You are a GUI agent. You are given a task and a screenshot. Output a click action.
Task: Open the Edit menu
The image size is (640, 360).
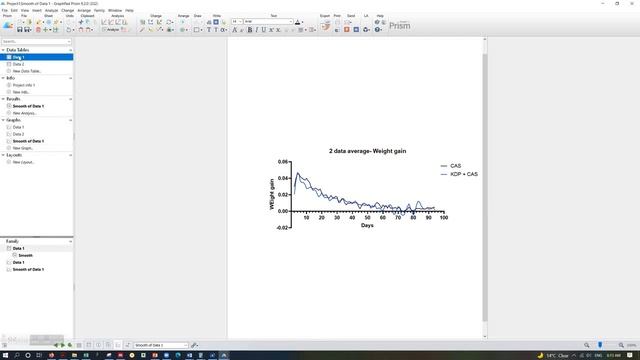pyautogui.click(x=14, y=10)
